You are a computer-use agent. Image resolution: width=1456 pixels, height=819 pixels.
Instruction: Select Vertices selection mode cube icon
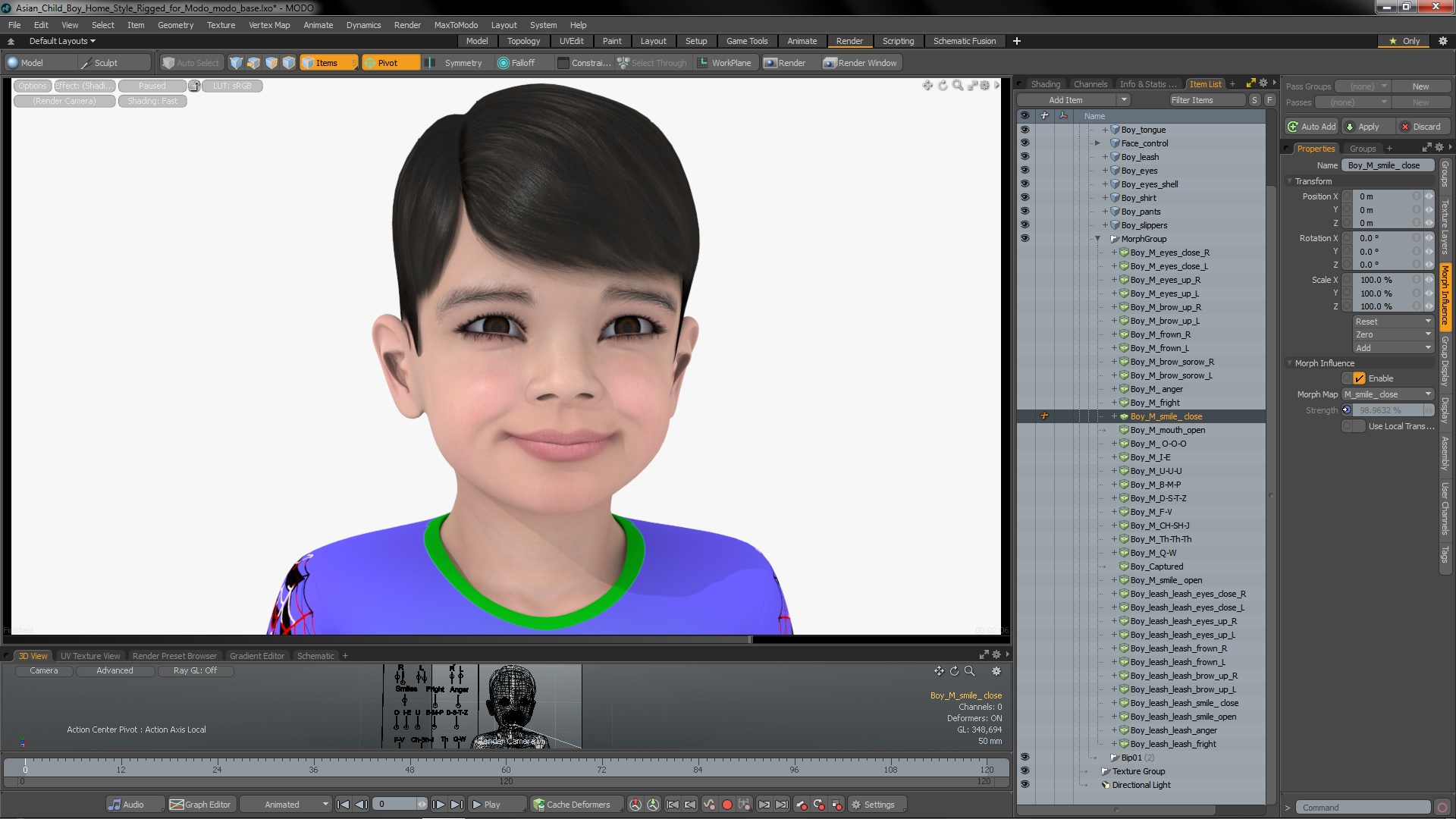pyautogui.click(x=236, y=63)
